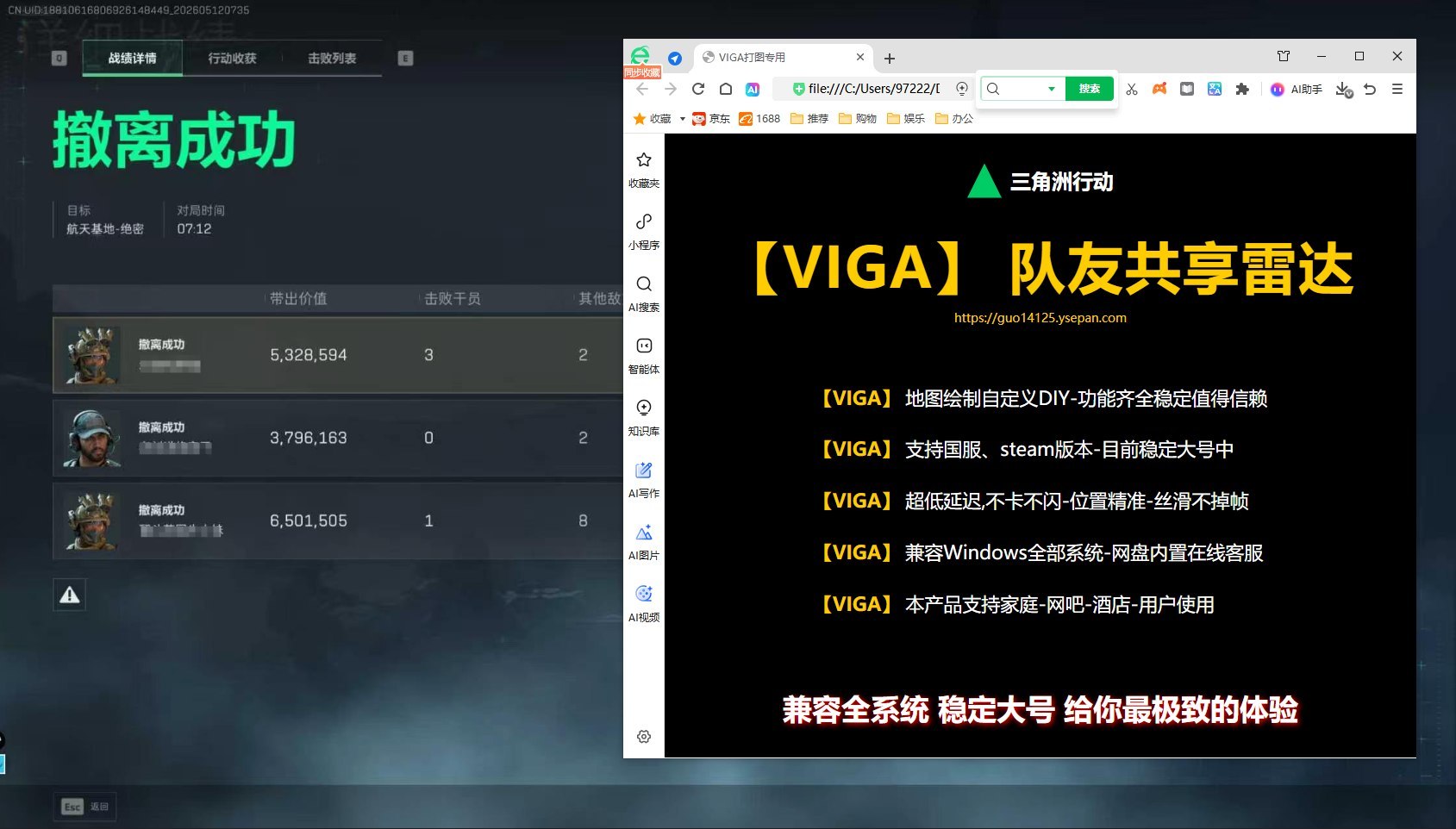The width and height of the screenshot is (1456, 829).
Task: Open the 京东 bookmark
Action: tap(711, 119)
